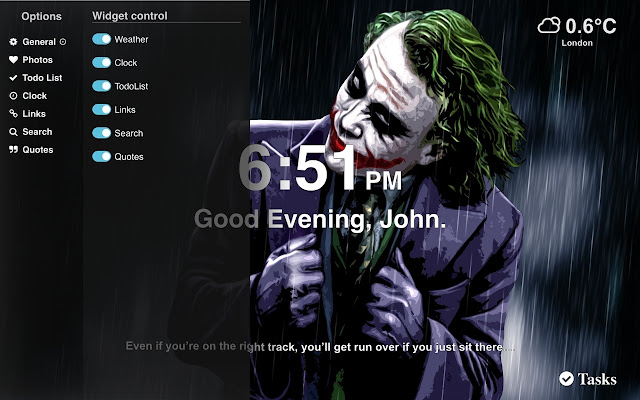Click the Search magnifier icon
The image size is (640, 400).
13,132
